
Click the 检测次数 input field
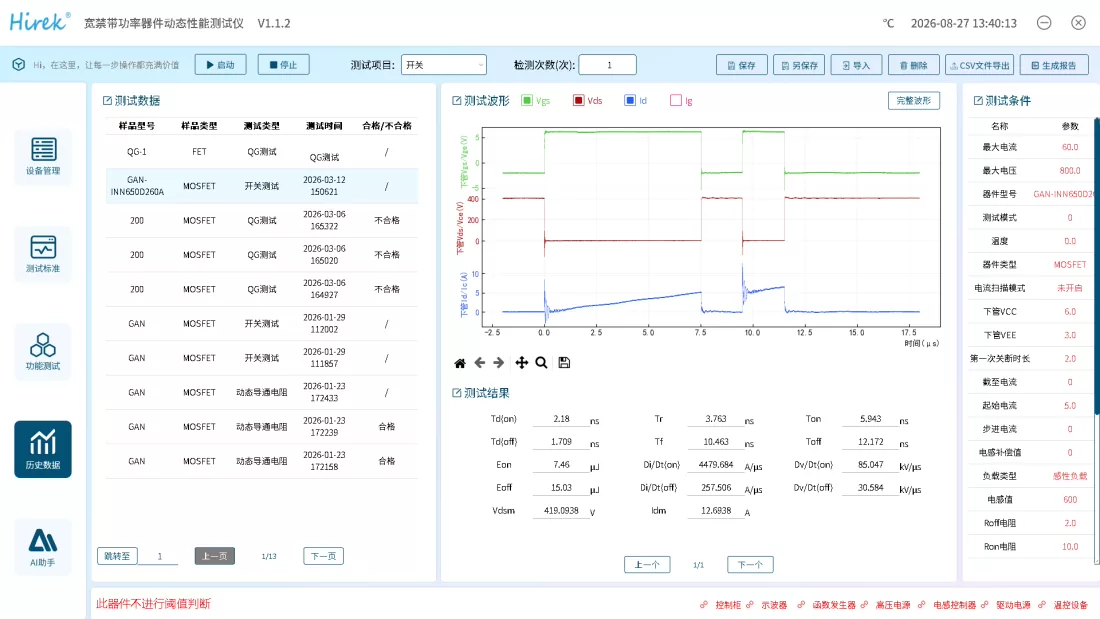click(x=608, y=65)
